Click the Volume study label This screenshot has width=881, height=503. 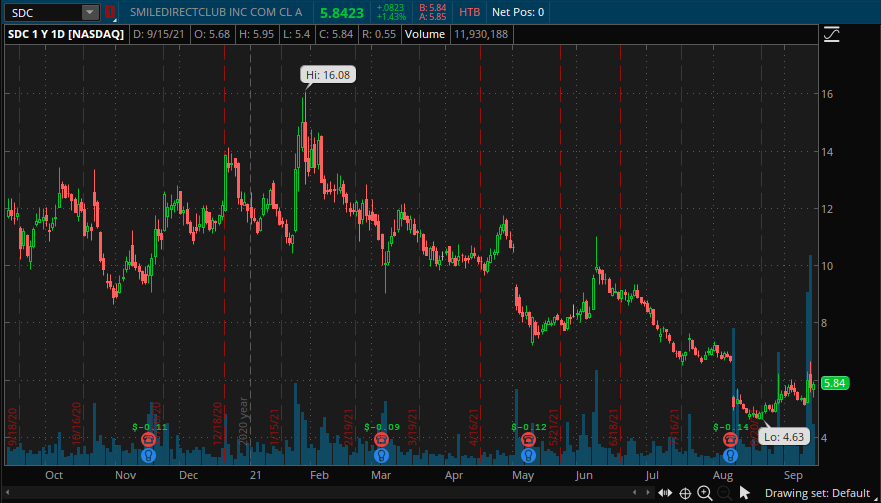click(x=425, y=34)
